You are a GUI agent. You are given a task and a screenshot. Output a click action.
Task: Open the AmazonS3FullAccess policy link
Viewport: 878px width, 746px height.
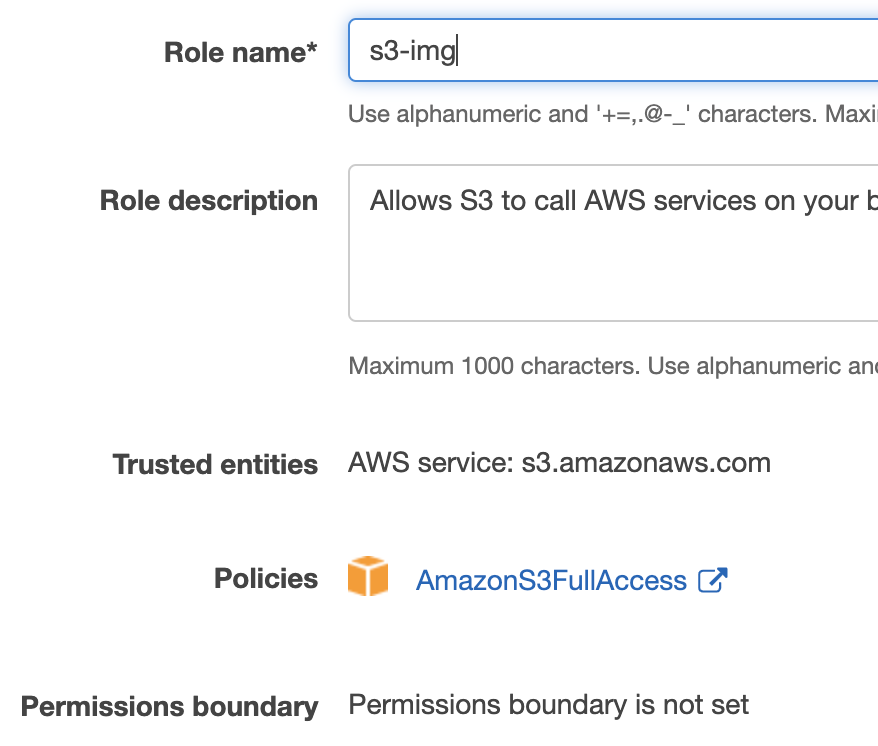pyautogui.click(x=551, y=580)
